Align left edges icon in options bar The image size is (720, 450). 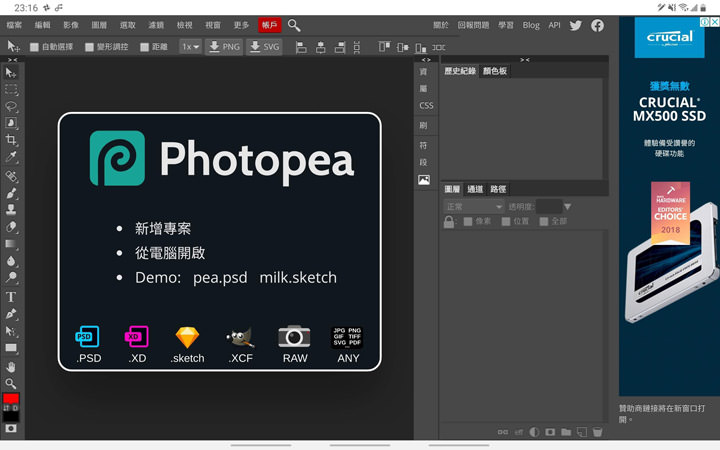pyautogui.click(x=301, y=47)
